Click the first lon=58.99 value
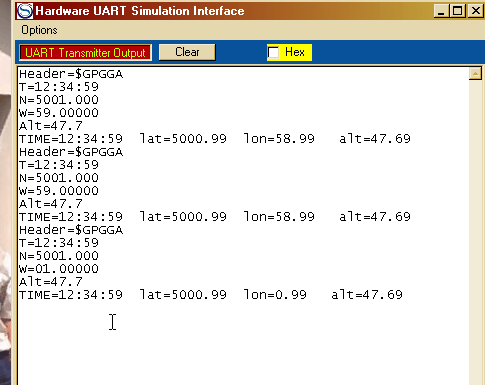The width and height of the screenshot is (485, 385). point(279,139)
